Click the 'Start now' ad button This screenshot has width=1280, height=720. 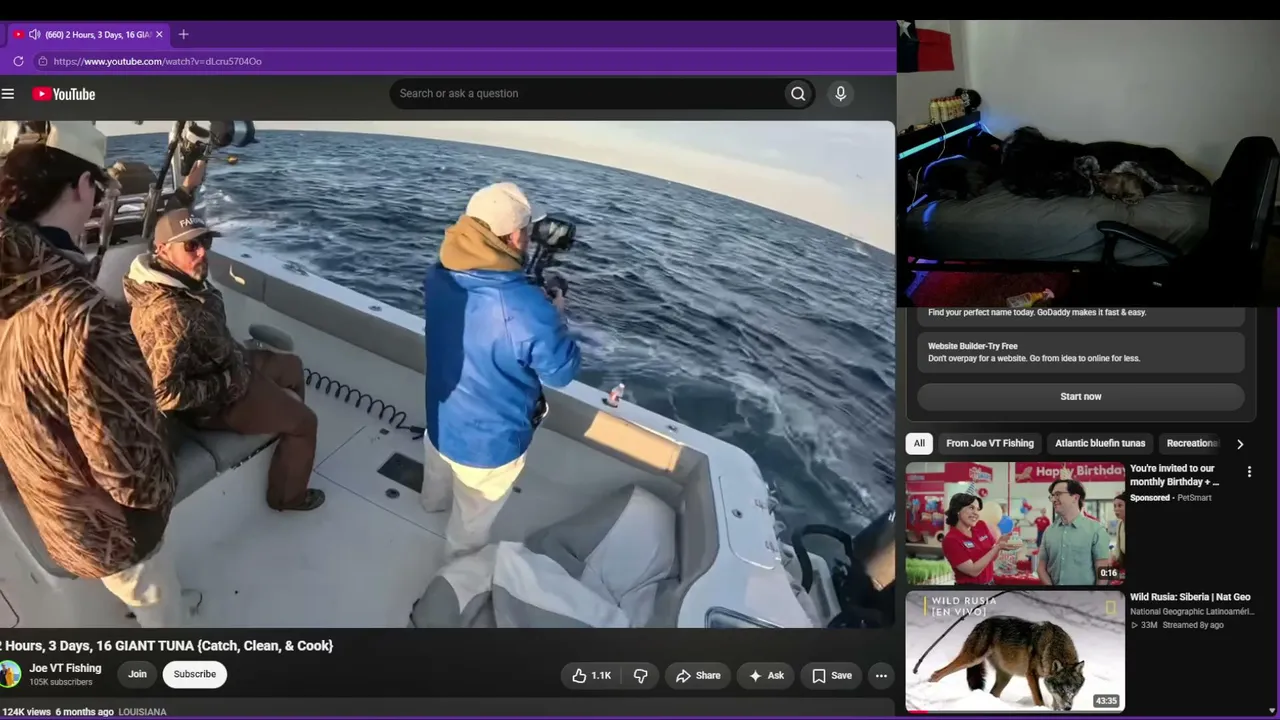[1081, 397]
